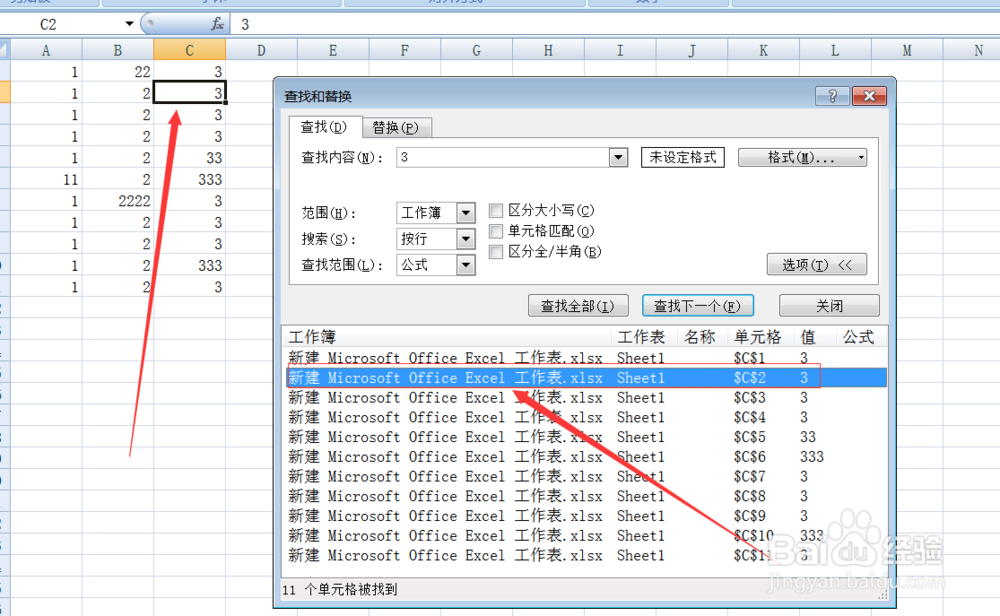Click the insert function fx icon
1000x616 pixels.
coord(217,24)
